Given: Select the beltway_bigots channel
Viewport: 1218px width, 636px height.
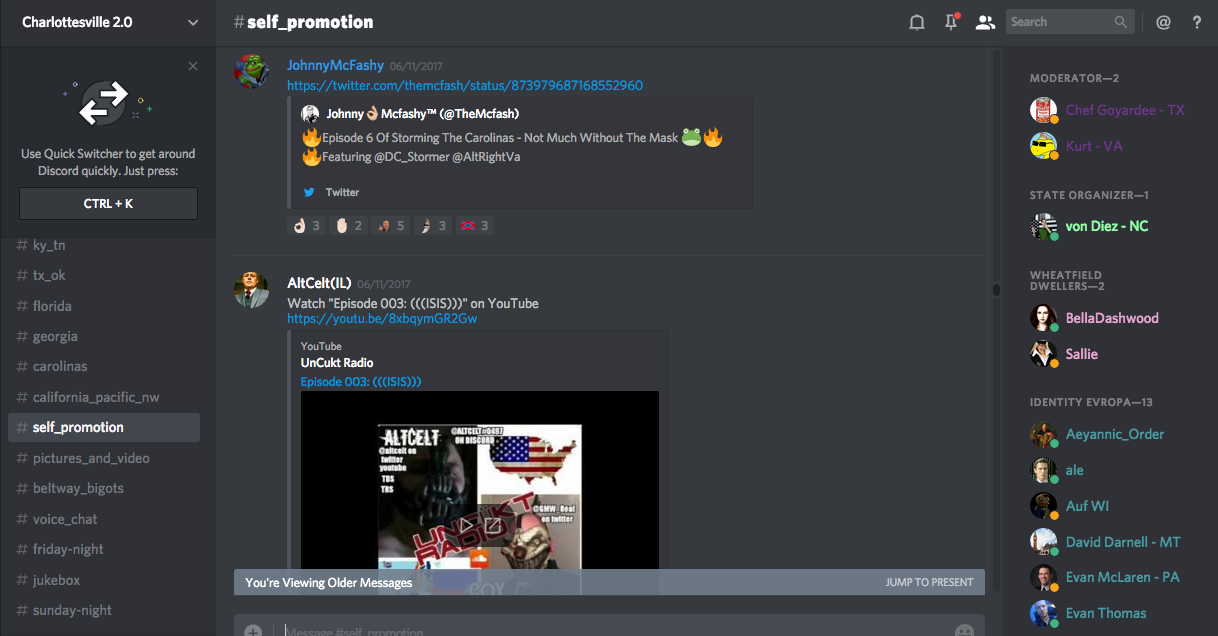Looking at the screenshot, I should click(78, 488).
